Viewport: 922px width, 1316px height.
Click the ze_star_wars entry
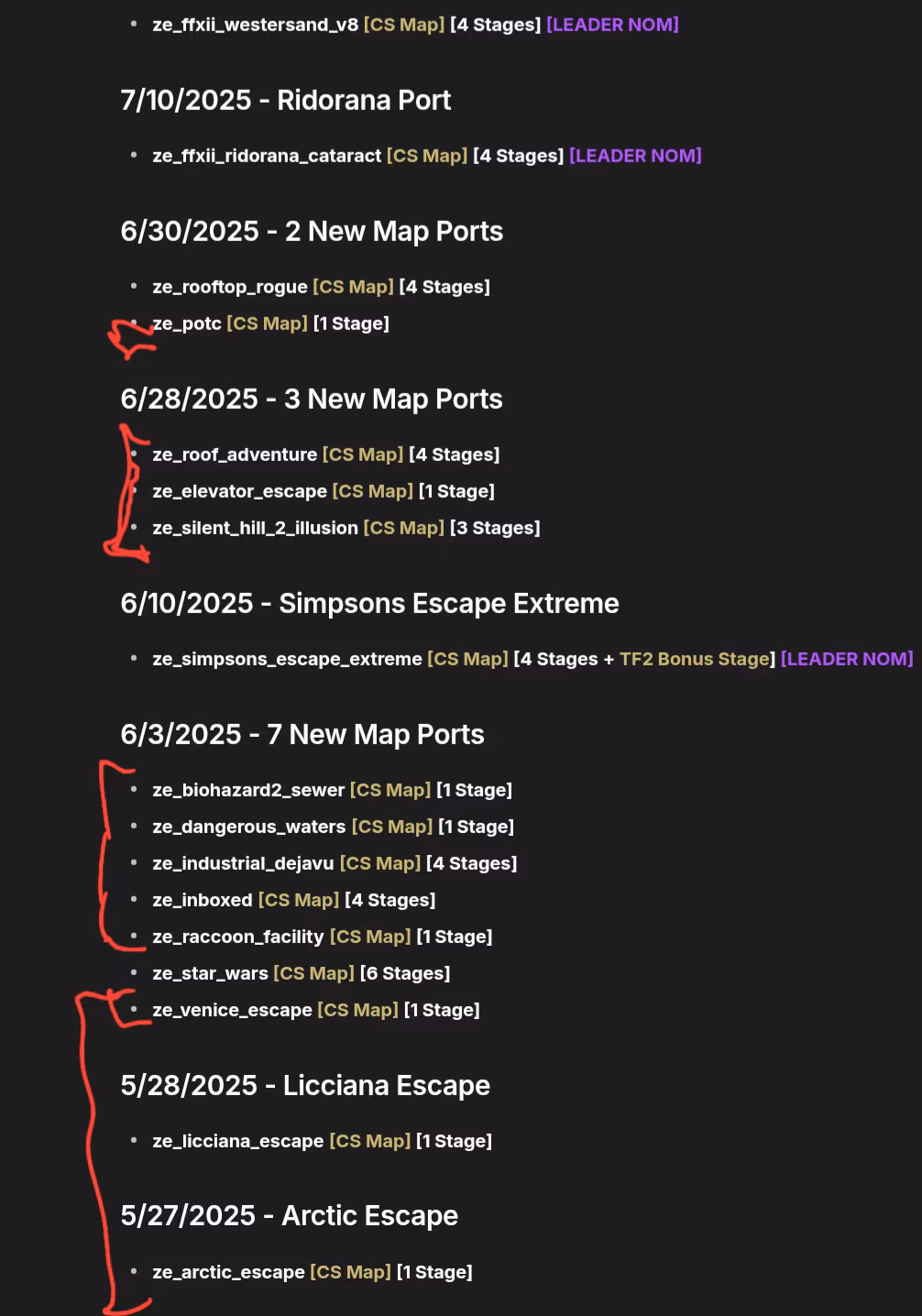pos(210,973)
